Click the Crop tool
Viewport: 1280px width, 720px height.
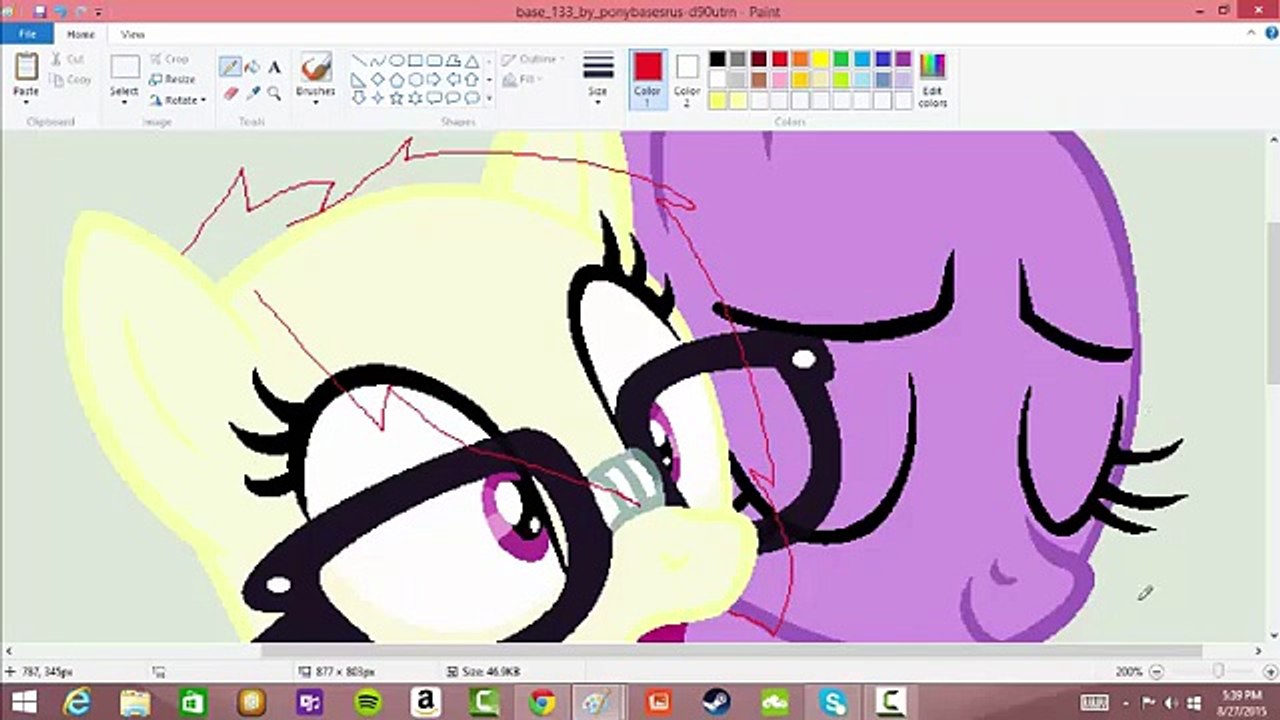pos(170,59)
